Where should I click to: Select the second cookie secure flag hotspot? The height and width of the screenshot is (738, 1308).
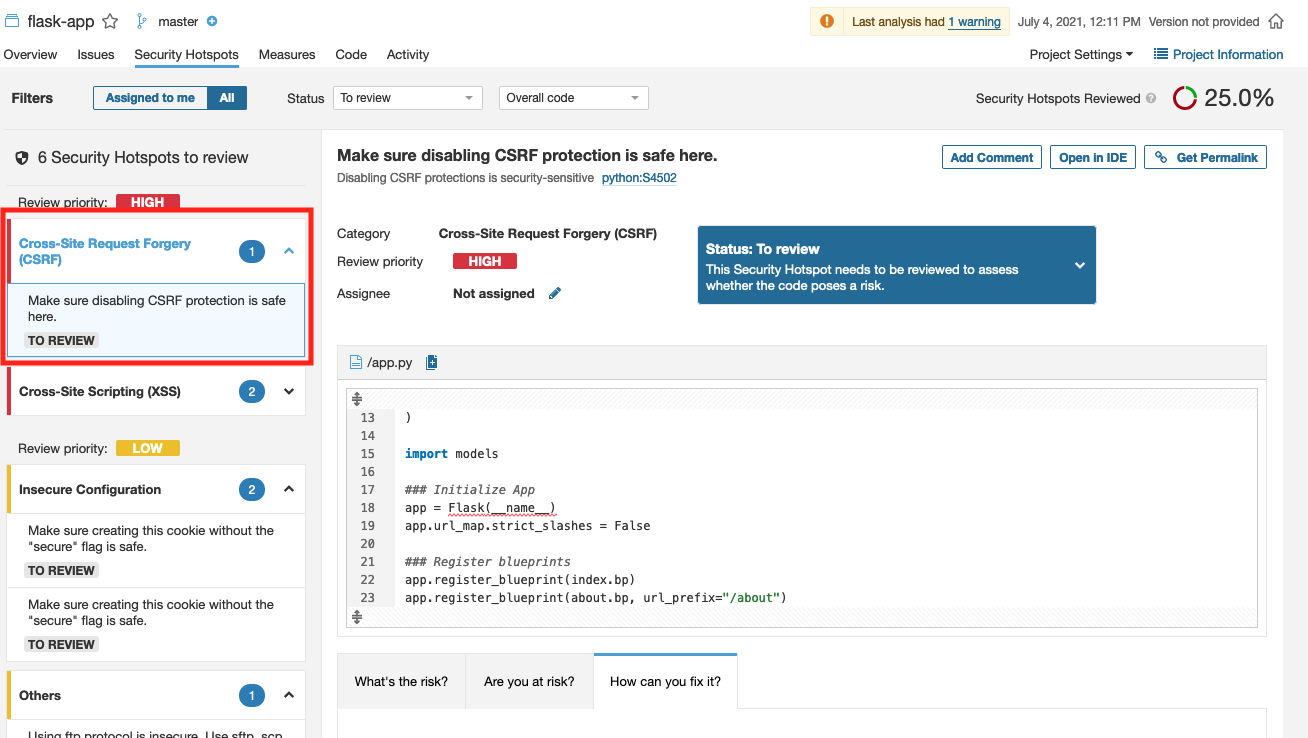(156, 624)
